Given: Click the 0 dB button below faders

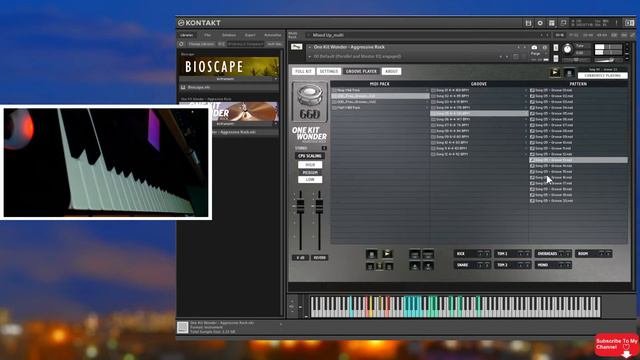Looking at the screenshot, I should (x=300, y=258).
